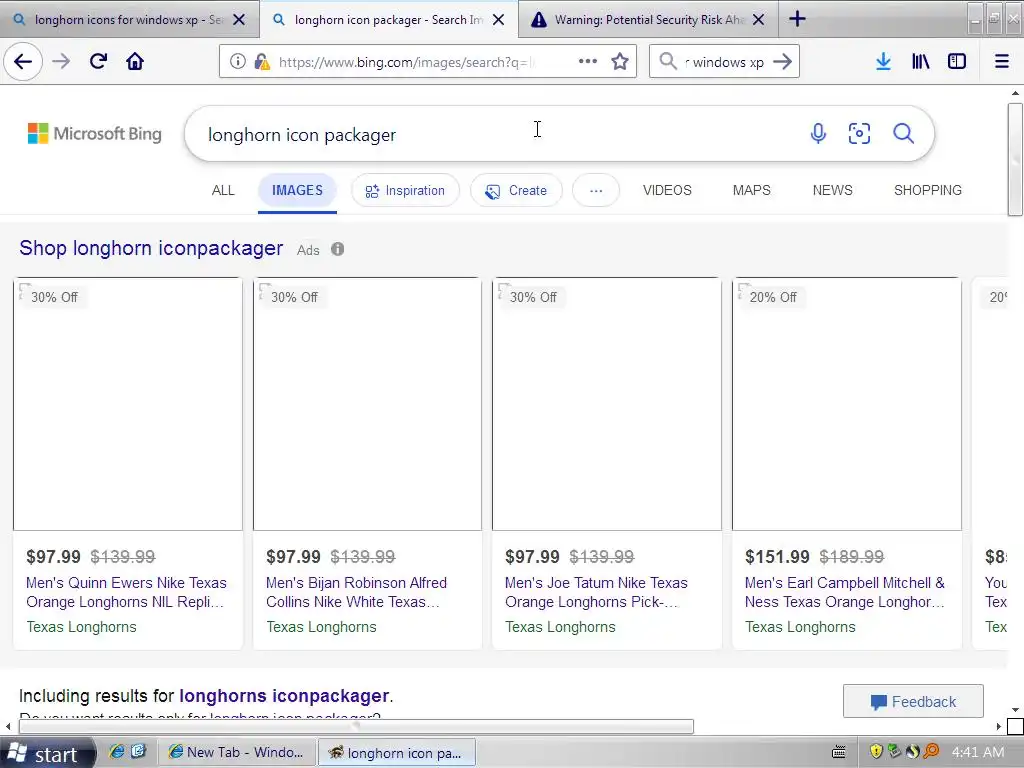Open 'Shop longhorn iconpackager' heading link

coord(151,248)
